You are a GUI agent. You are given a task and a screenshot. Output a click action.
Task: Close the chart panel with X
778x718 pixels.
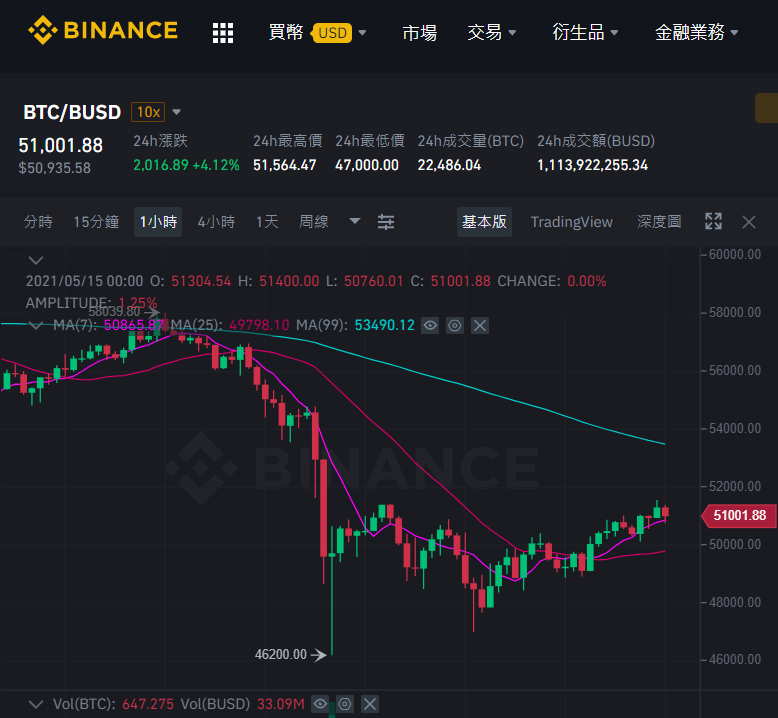(x=749, y=222)
